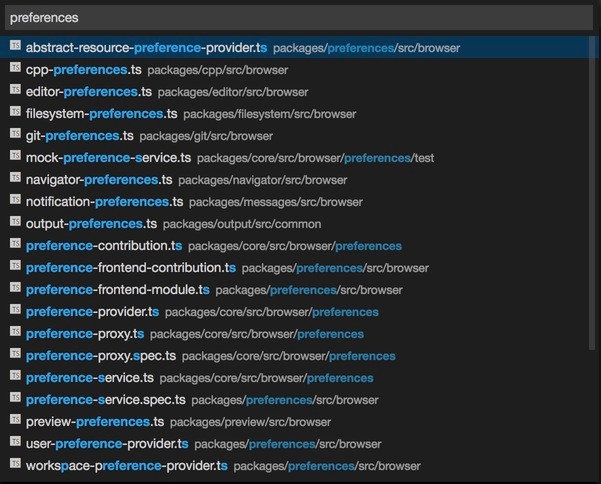Click path packages/git/src/browser

(206, 136)
